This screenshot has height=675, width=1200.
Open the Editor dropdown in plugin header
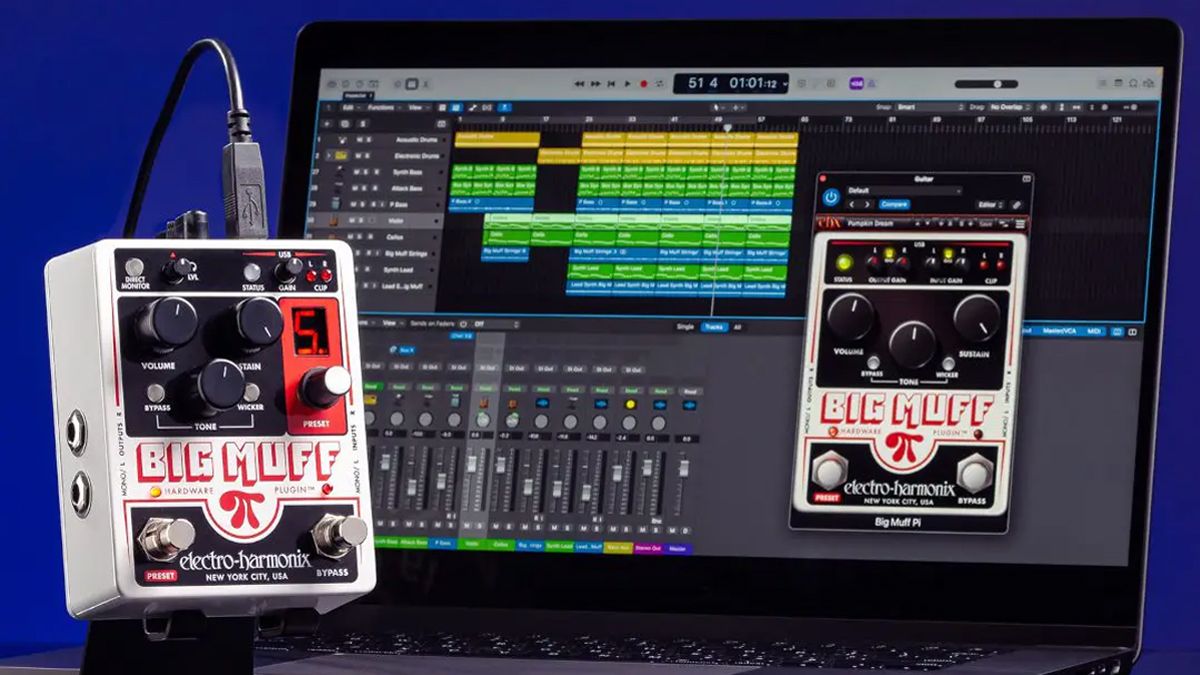989,204
